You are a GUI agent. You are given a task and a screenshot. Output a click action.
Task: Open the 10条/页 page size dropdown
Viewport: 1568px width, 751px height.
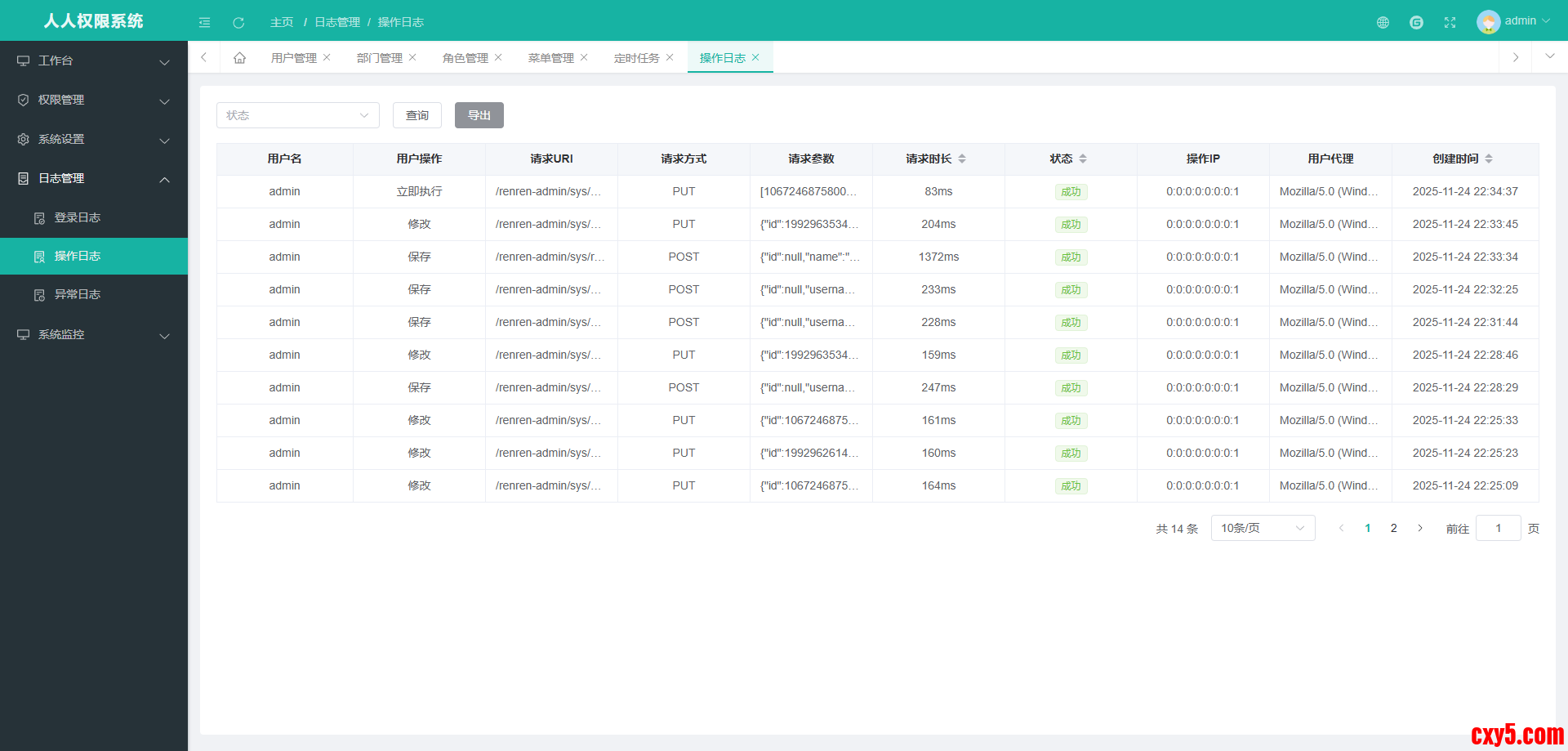[1262, 528]
